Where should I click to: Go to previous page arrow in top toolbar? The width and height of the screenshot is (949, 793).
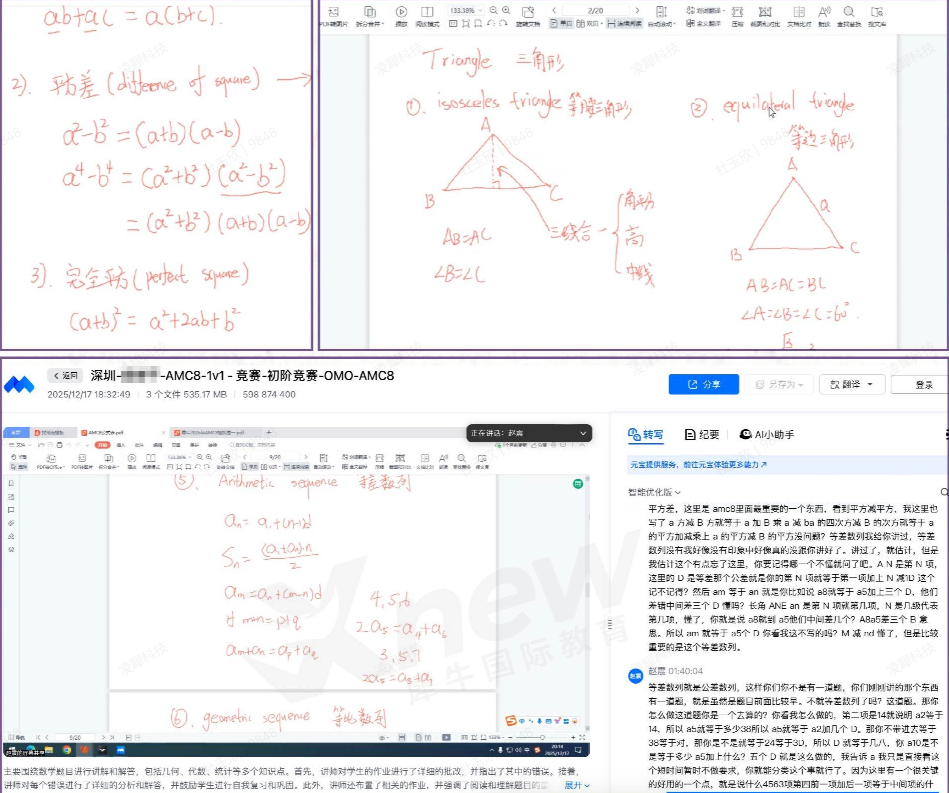[x=554, y=10]
